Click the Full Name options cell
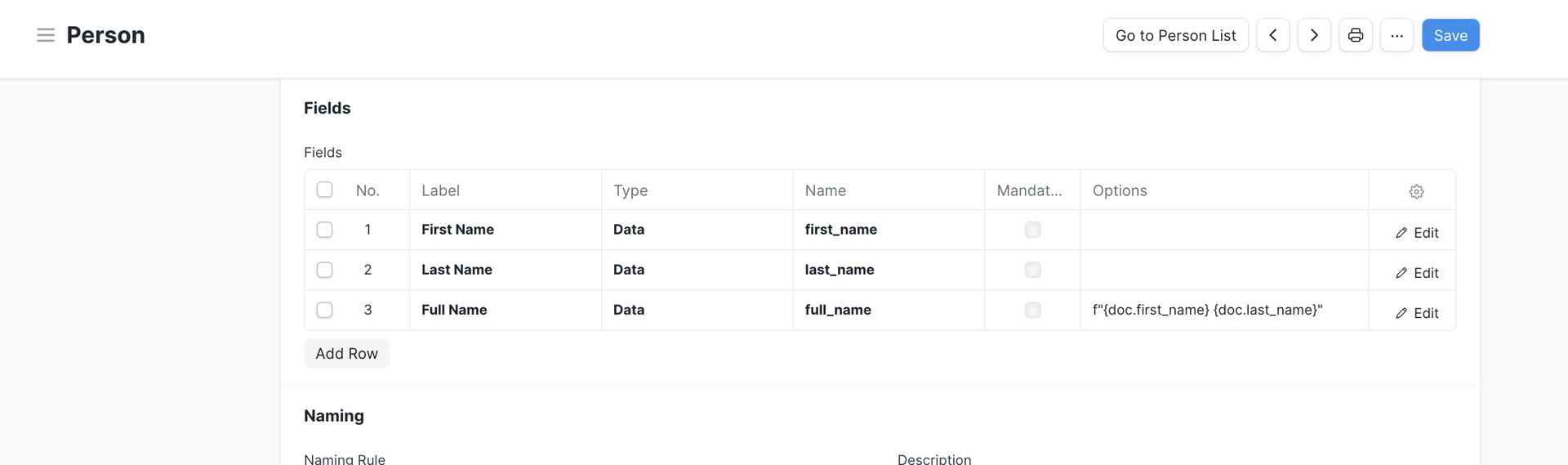 point(1223,310)
